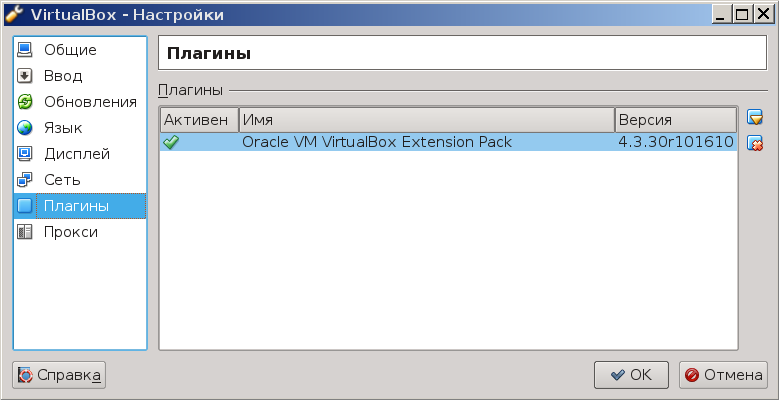The height and width of the screenshot is (400, 779).
Task: Click the Дисплей screen icon
Action: [x=24, y=154]
